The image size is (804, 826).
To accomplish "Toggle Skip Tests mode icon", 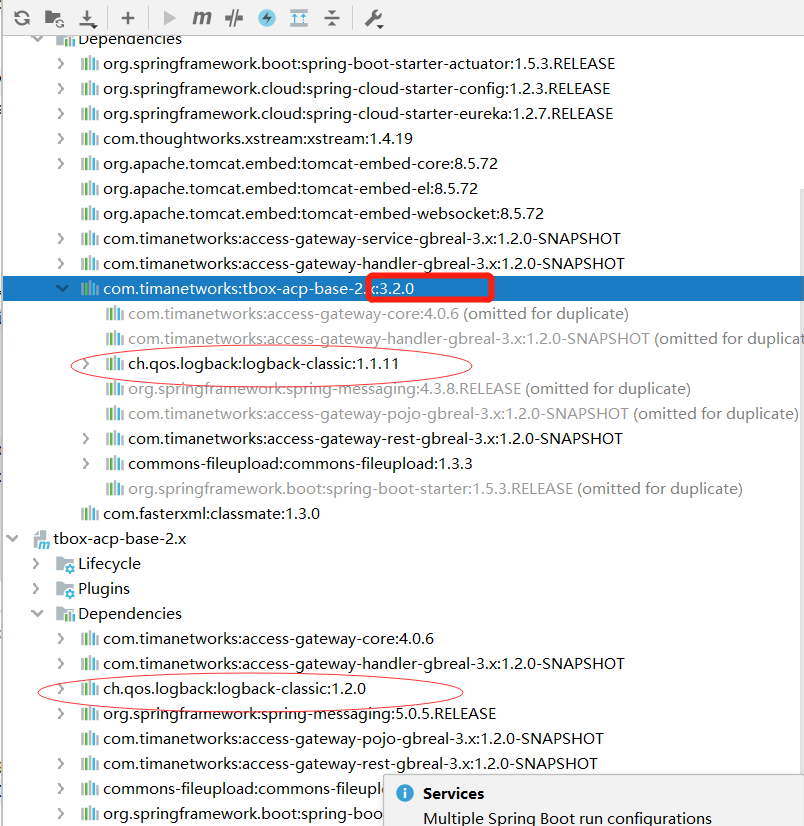I will click(234, 18).
